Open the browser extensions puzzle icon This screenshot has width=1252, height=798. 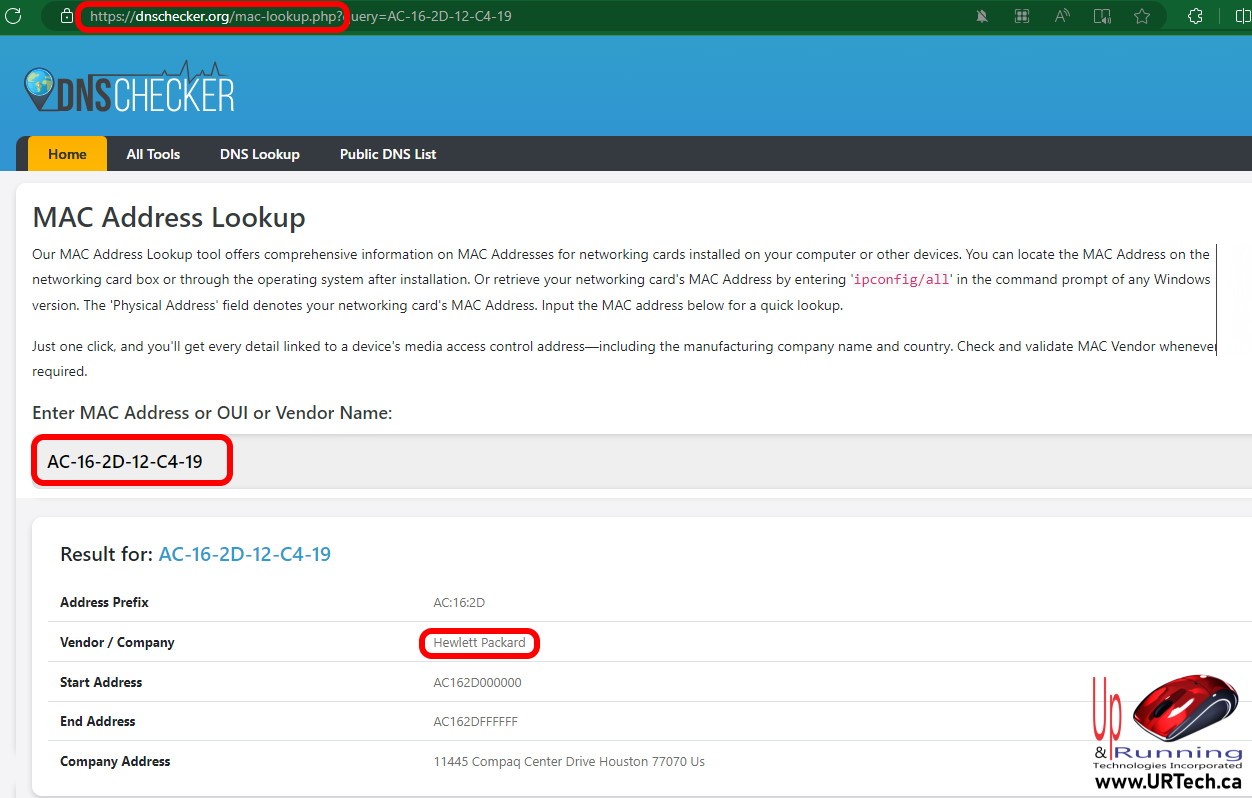click(x=1195, y=16)
